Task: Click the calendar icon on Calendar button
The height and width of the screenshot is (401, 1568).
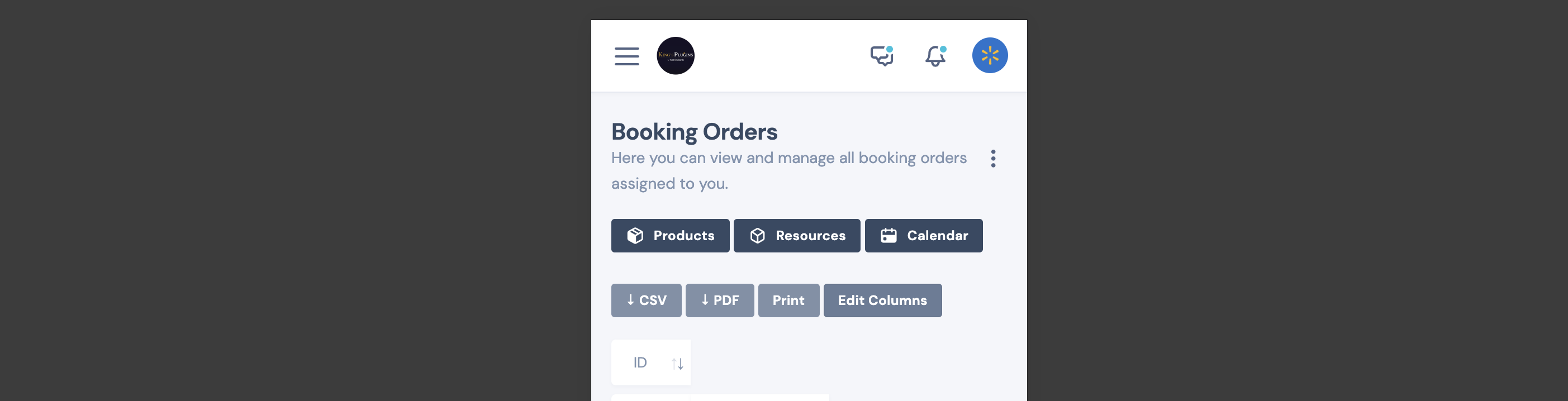Action: 888,236
